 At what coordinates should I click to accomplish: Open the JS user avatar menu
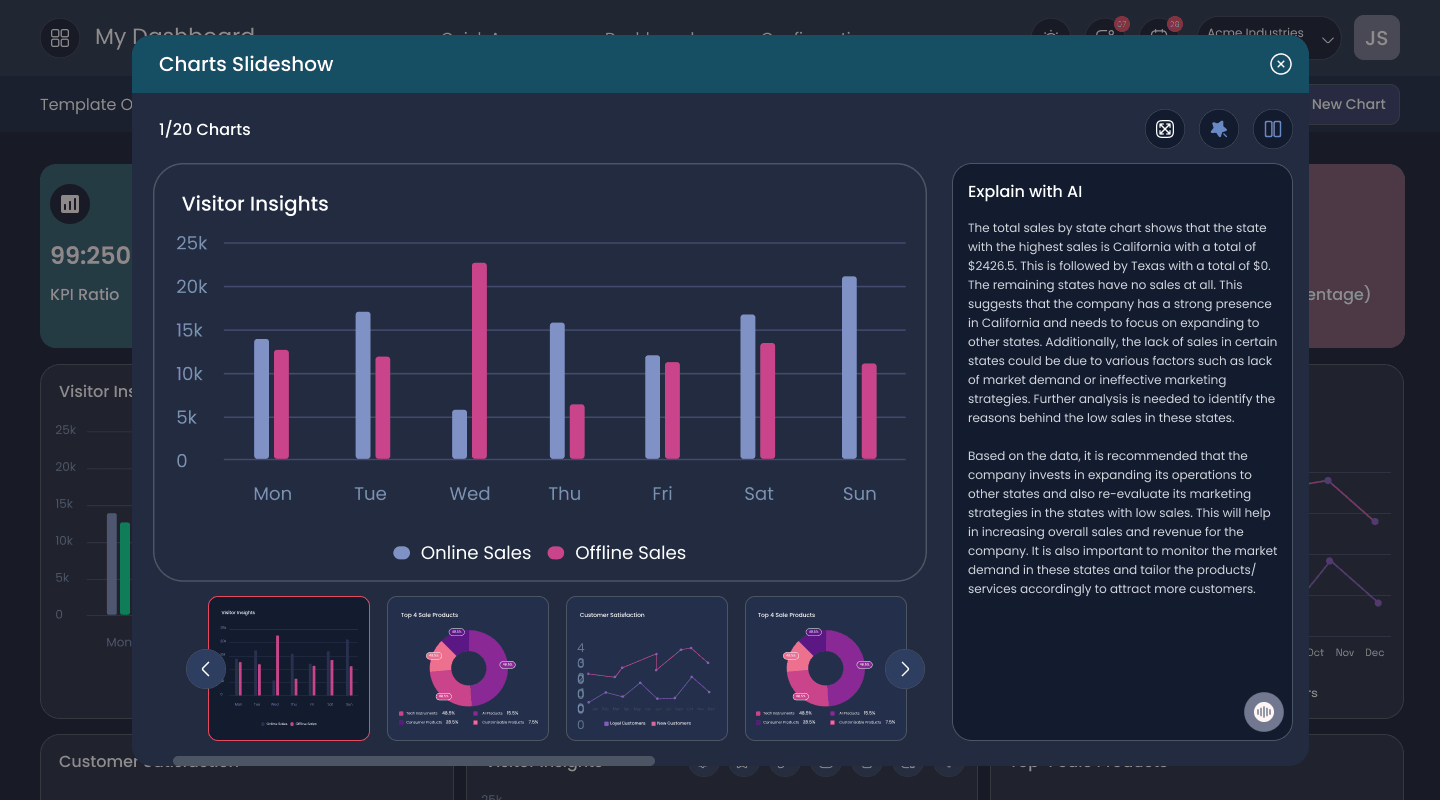click(1377, 38)
